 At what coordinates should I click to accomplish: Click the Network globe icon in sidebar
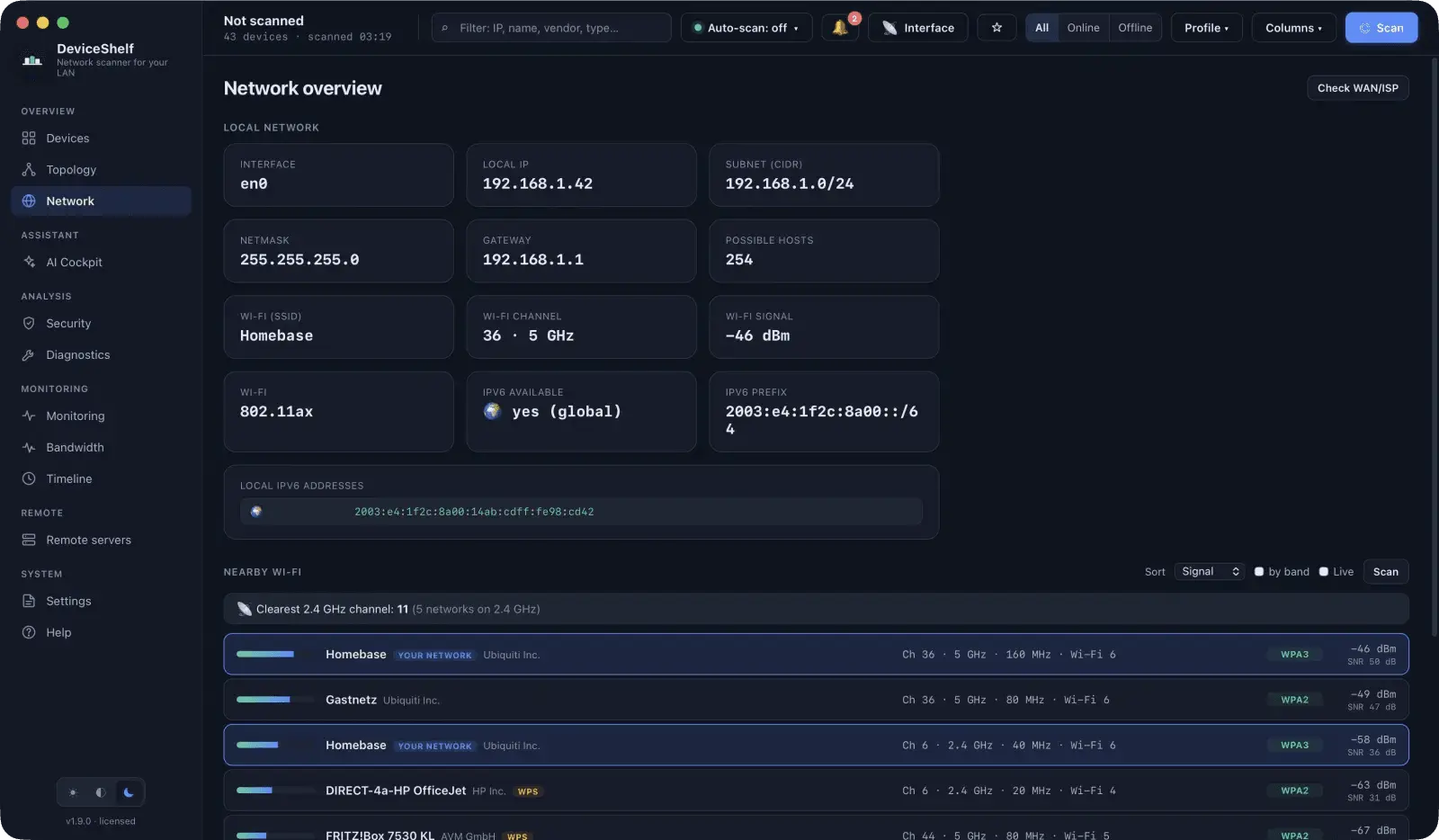[29, 201]
